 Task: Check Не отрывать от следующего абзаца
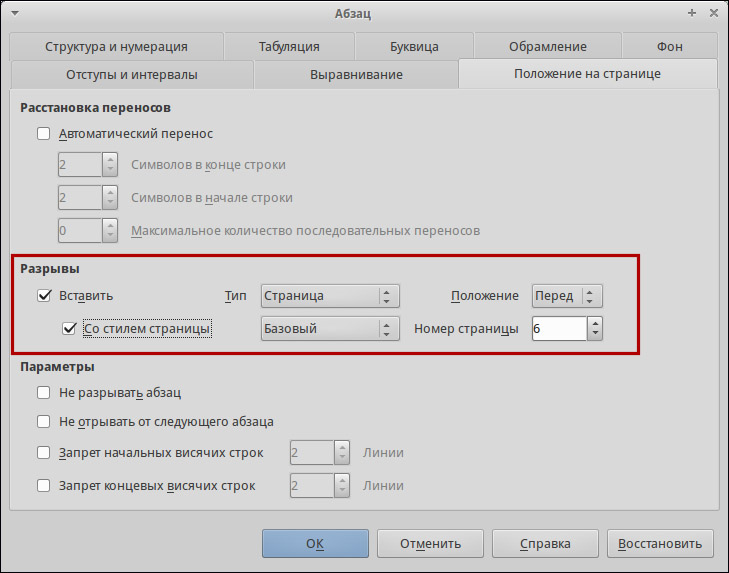(44, 421)
